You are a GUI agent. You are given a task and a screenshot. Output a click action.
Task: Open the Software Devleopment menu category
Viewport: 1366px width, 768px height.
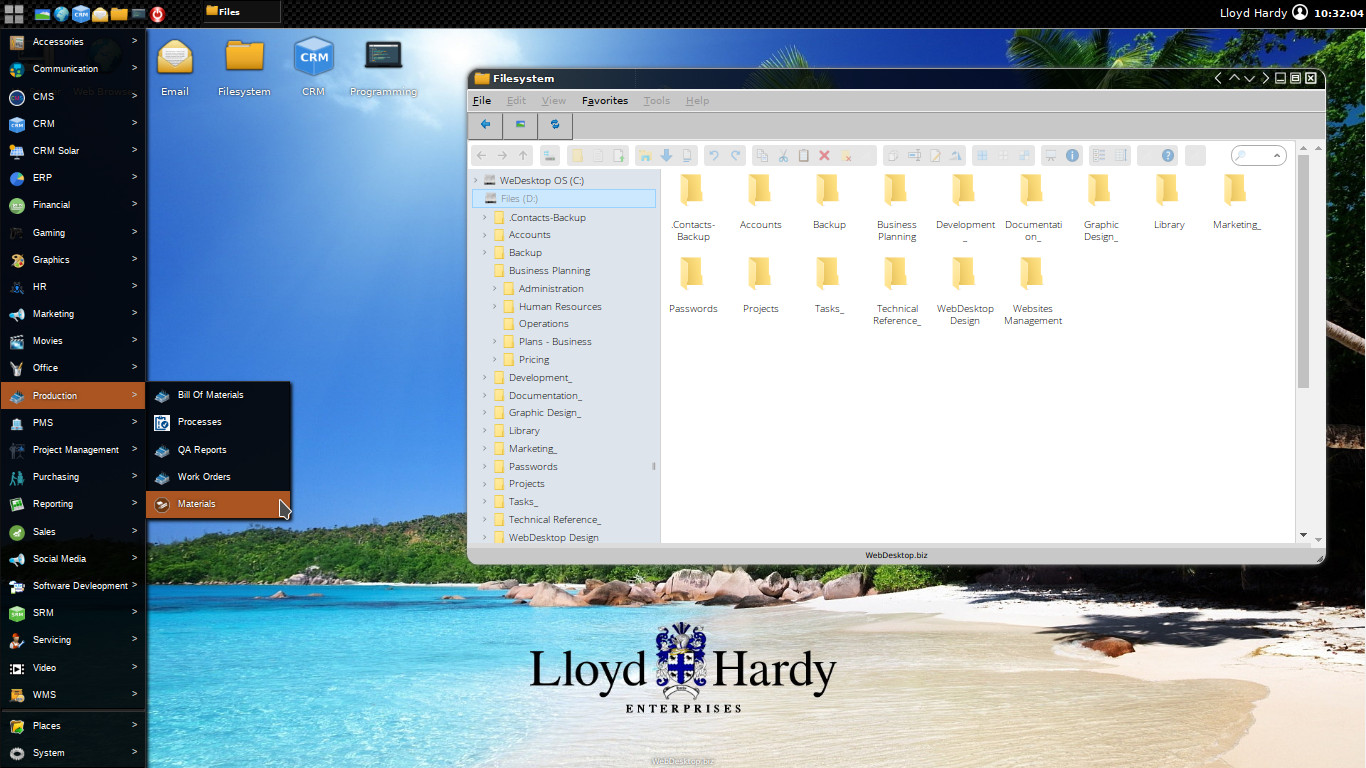click(73, 586)
